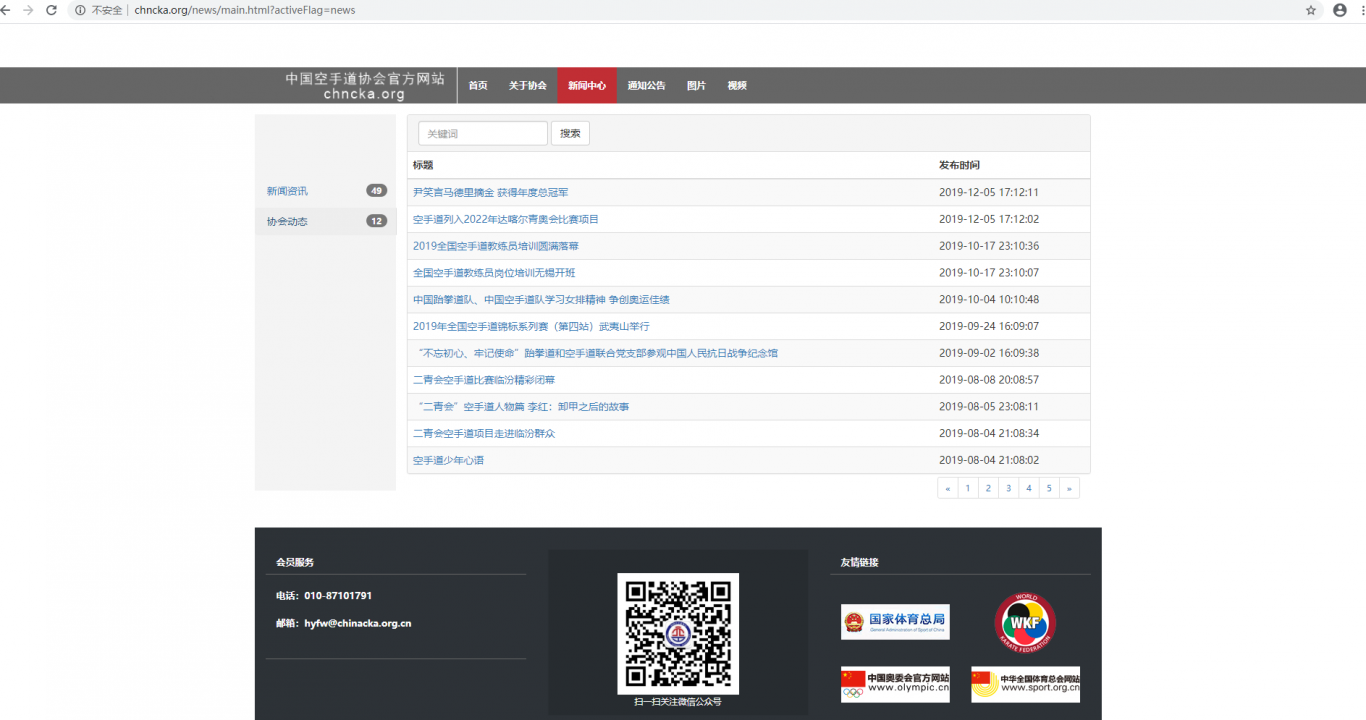Click the WeChat QR code image
The width and height of the screenshot is (1366, 720).
(678, 633)
